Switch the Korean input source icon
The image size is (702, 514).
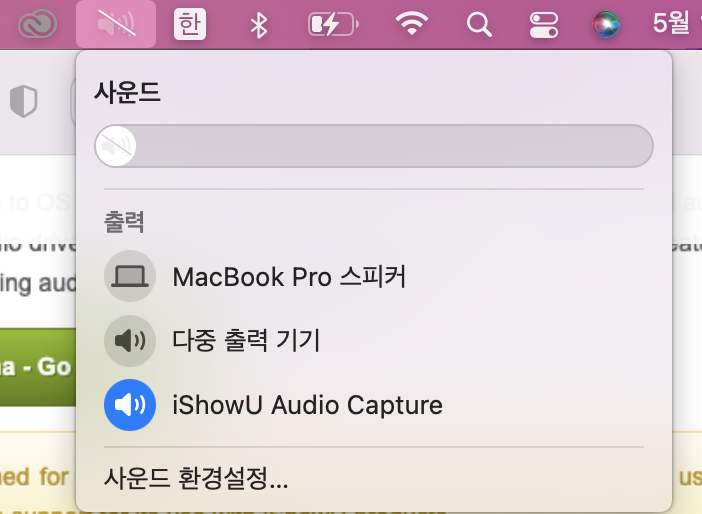(x=190, y=24)
